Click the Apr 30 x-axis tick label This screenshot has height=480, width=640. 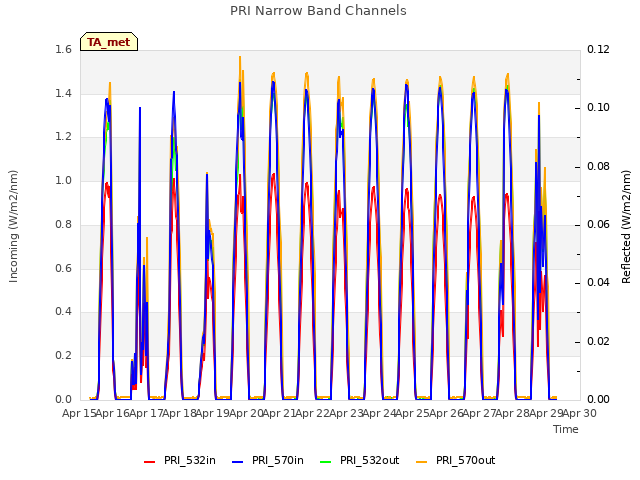tap(579, 413)
